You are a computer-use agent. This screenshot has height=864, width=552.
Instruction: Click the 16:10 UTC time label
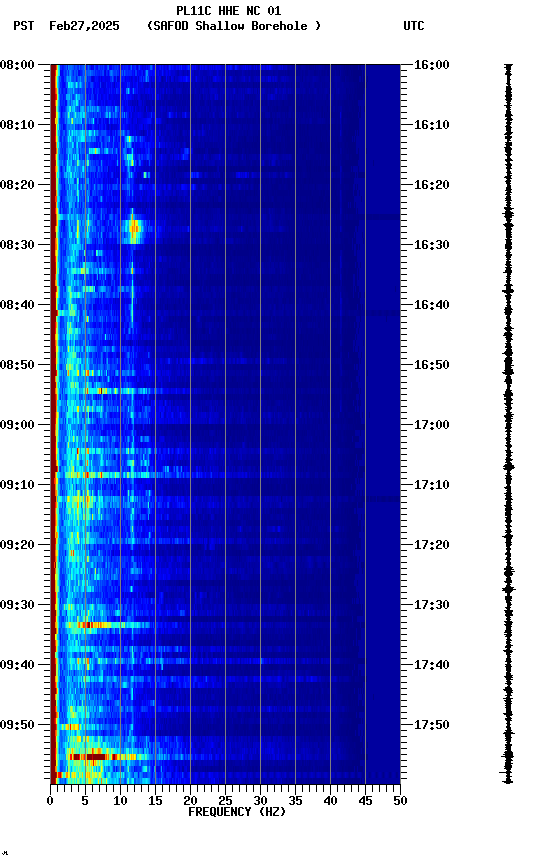point(432,125)
